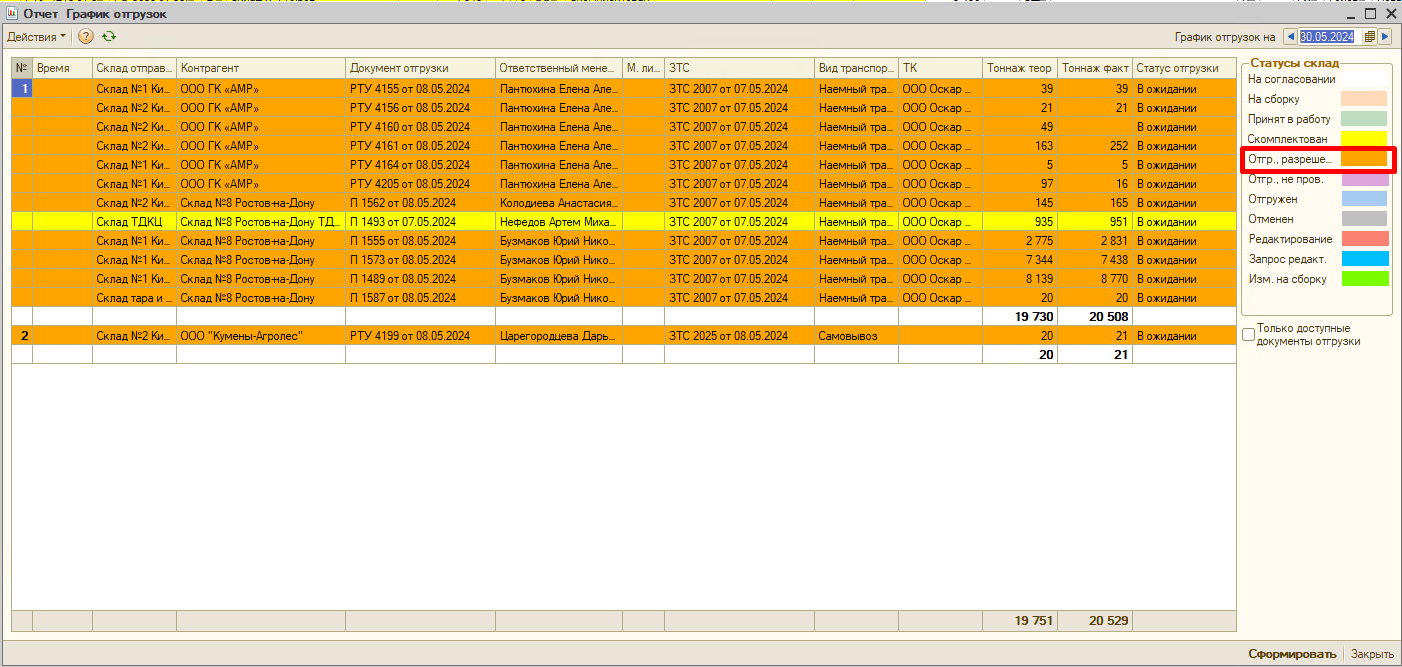Click manager Колодиева Анастасия…
Screen dimensions: 1402x667
(x=559, y=203)
